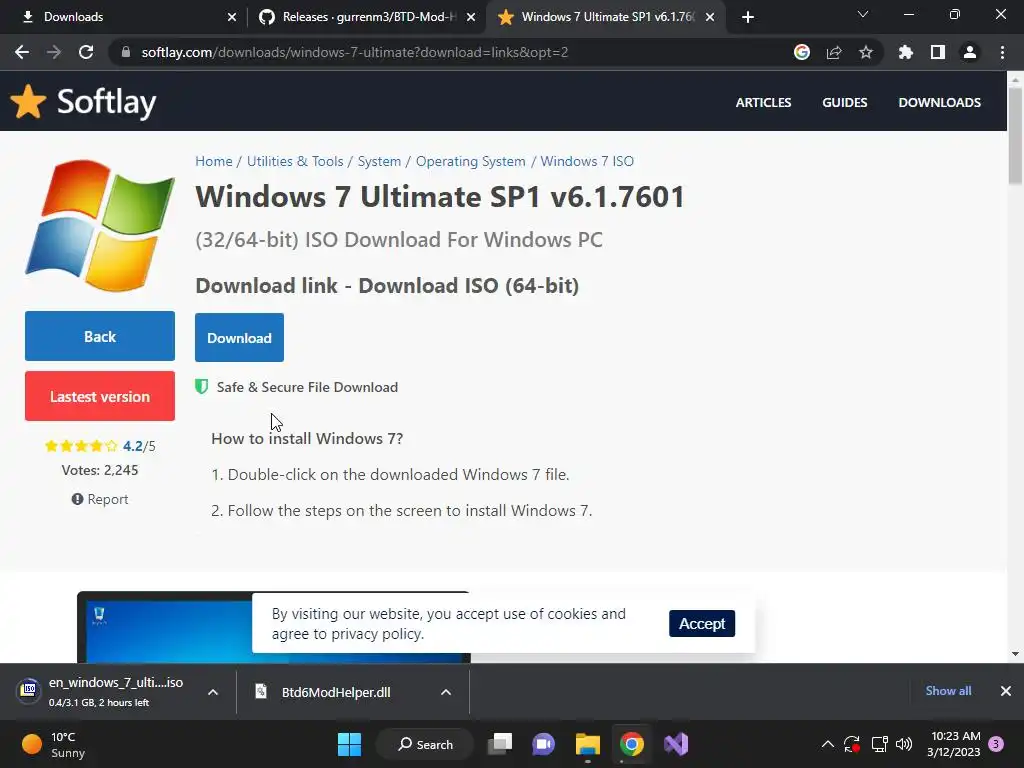Open Task View from the taskbar
The width and height of the screenshot is (1024, 768).
(x=501, y=744)
